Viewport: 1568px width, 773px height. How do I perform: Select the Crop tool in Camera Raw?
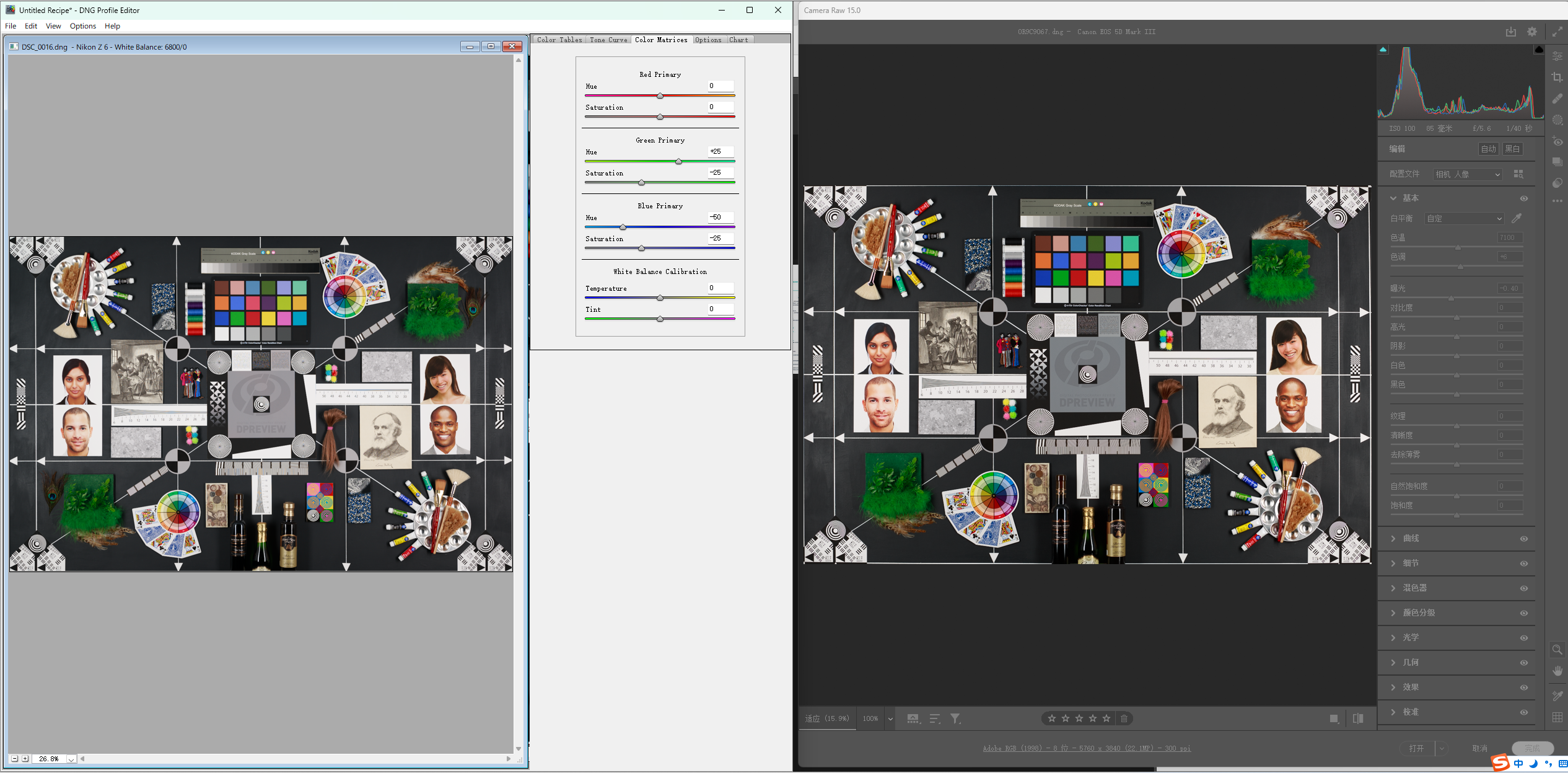pos(1557,77)
